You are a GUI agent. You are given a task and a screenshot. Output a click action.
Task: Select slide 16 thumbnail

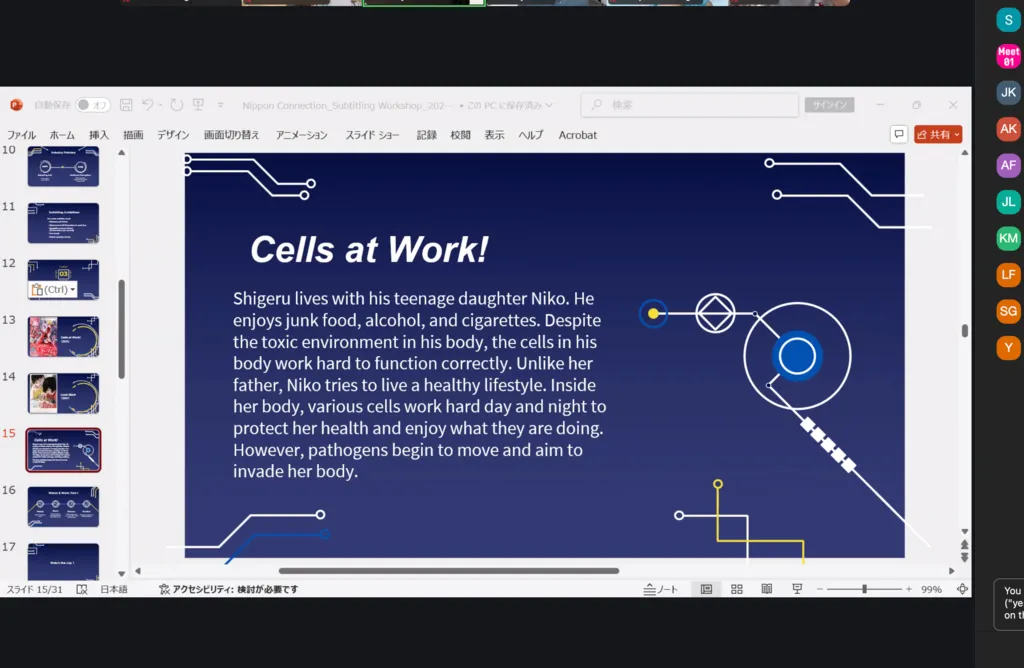(63, 506)
